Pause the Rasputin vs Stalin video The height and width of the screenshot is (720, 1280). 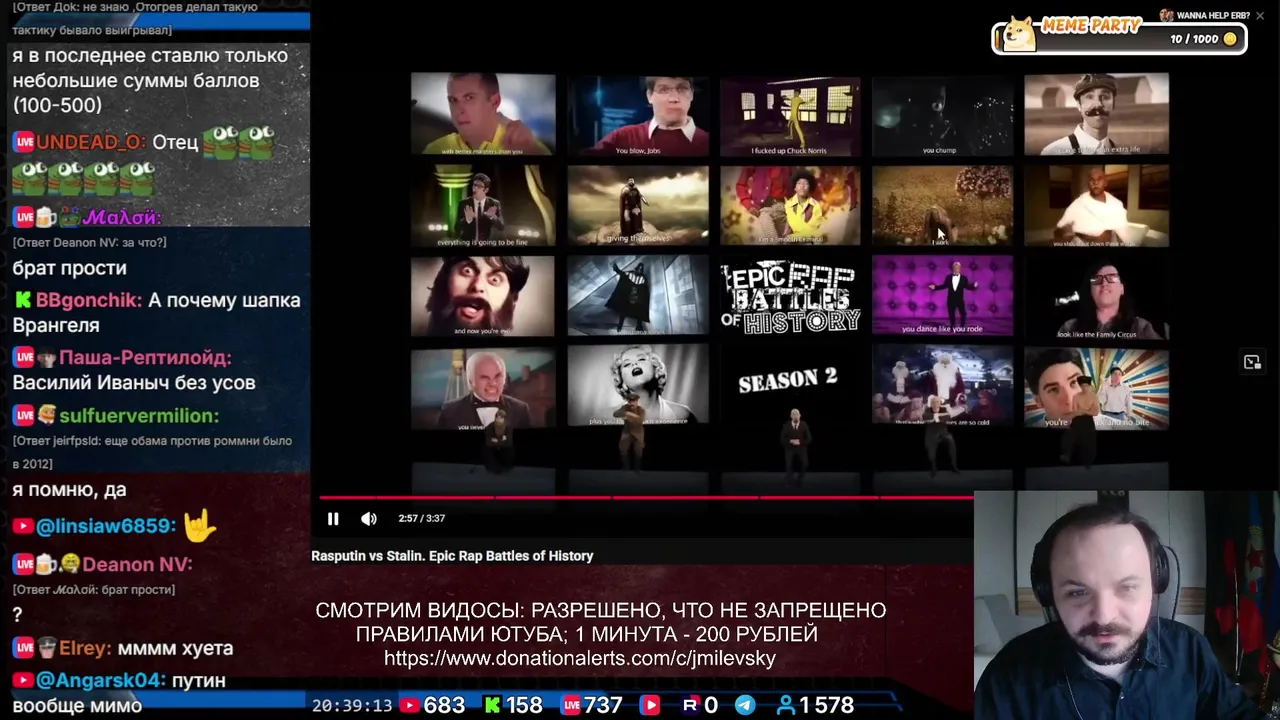pos(333,518)
